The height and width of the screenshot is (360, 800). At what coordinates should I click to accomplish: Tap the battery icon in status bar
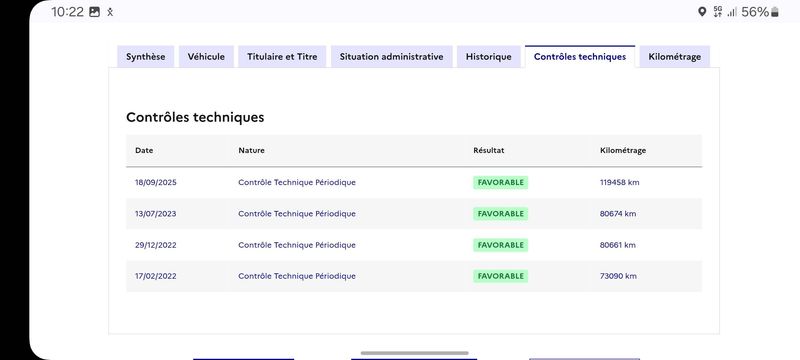[x=774, y=12]
